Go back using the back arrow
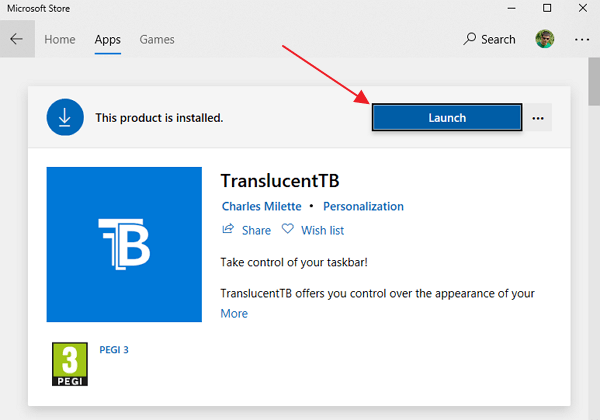This screenshot has width=600, height=420. [x=17, y=40]
